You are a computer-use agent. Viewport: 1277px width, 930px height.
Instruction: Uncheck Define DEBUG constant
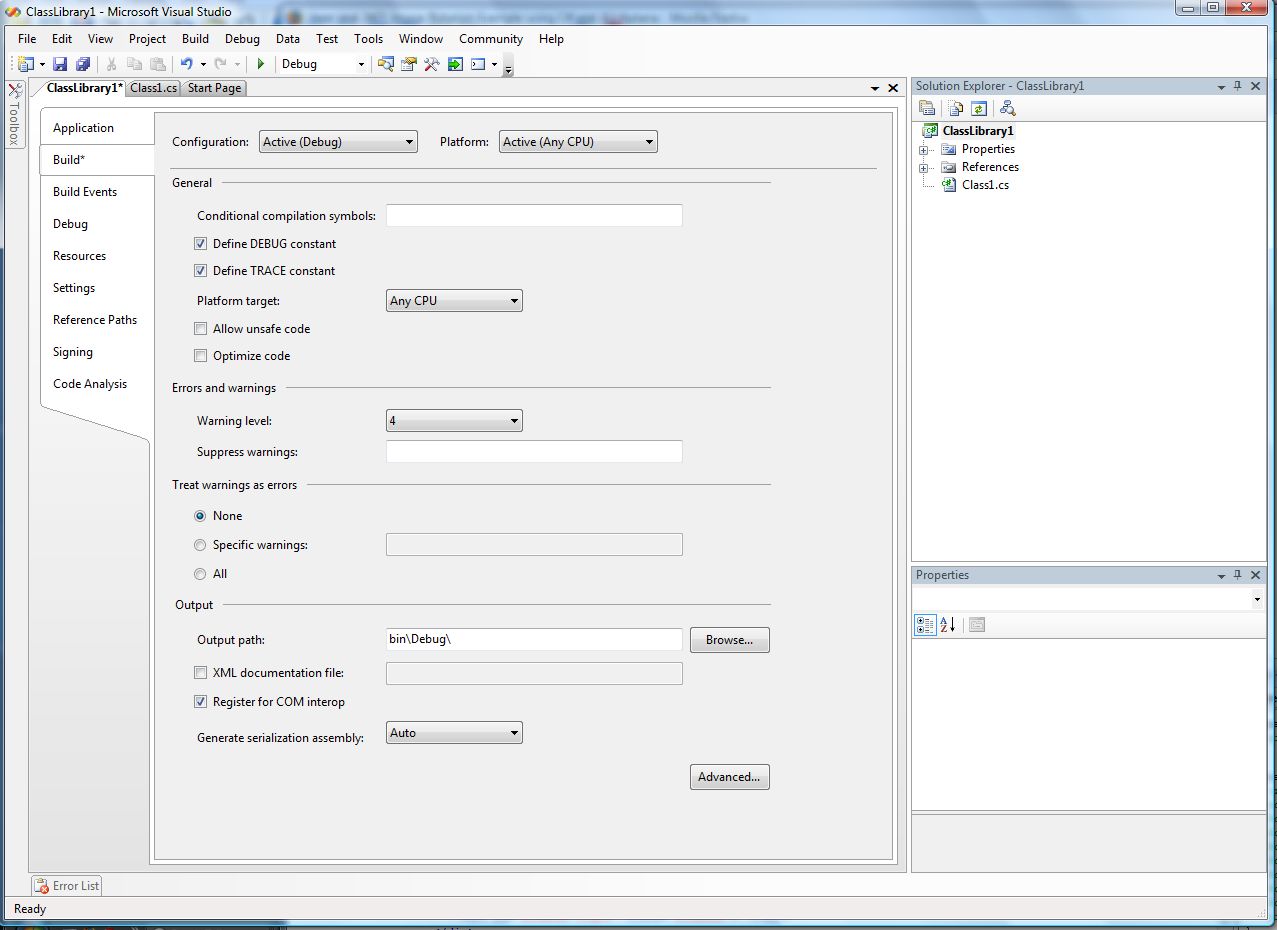coord(200,244)
